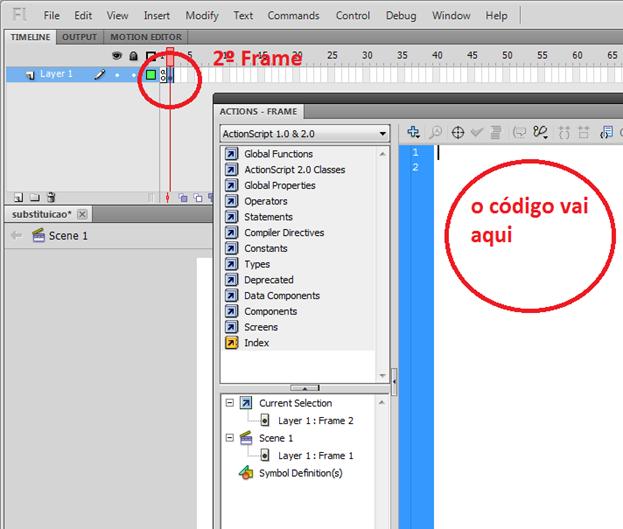
Task: Open the Modify menu
Action: click(202, 16)
